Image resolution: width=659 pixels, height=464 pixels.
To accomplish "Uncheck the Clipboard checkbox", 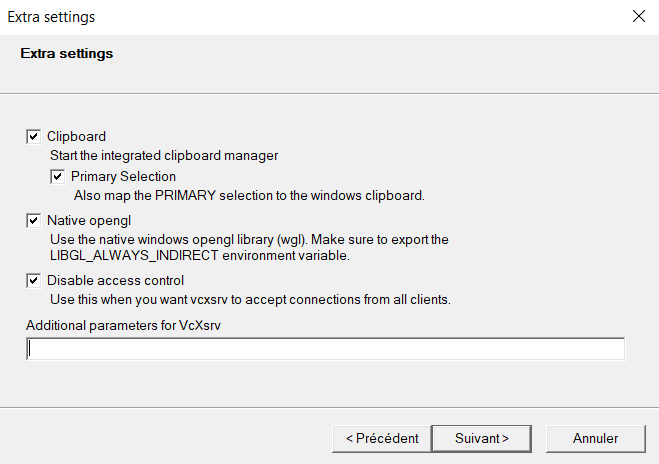I will pos(33,136).
